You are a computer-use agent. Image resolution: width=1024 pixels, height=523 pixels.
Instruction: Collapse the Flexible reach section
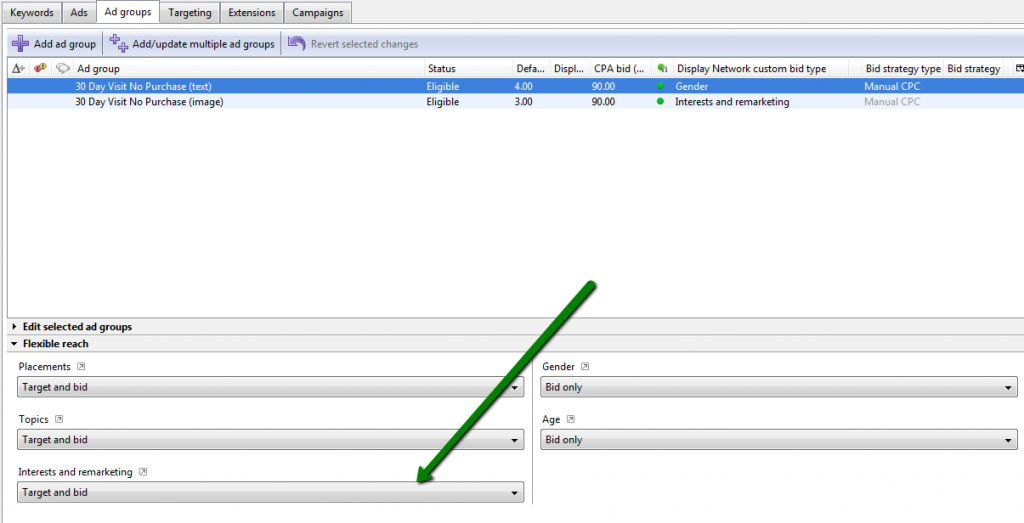click(x=14, y=344)
